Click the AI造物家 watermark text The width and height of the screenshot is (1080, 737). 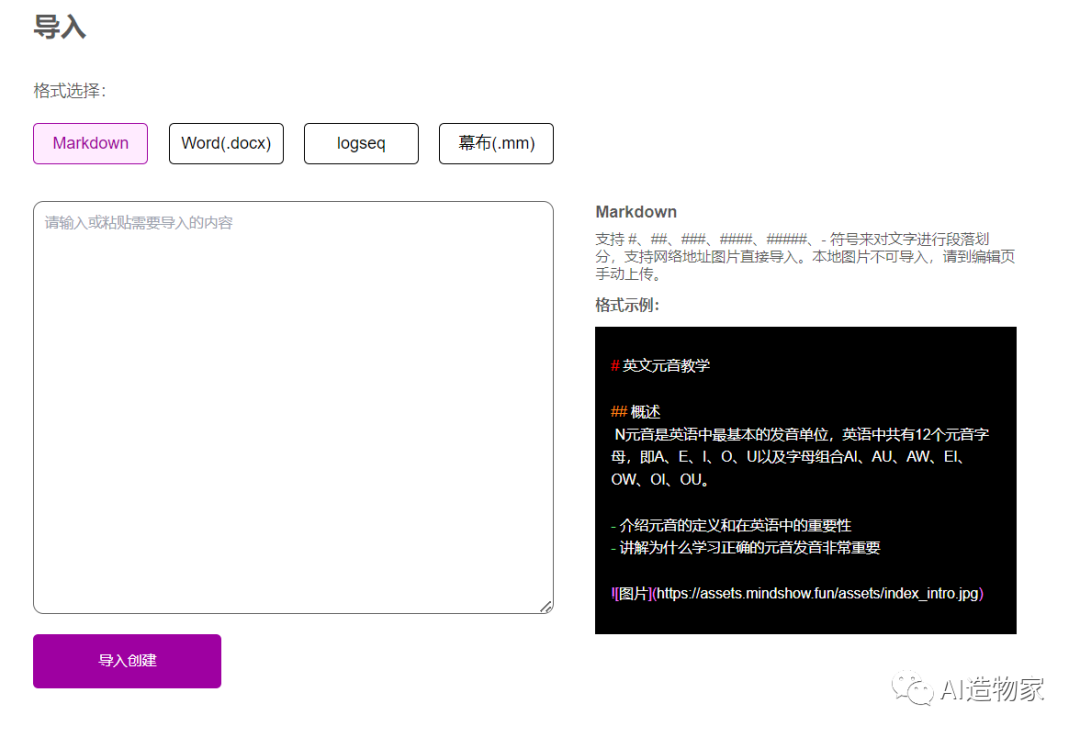pos(992,688)
